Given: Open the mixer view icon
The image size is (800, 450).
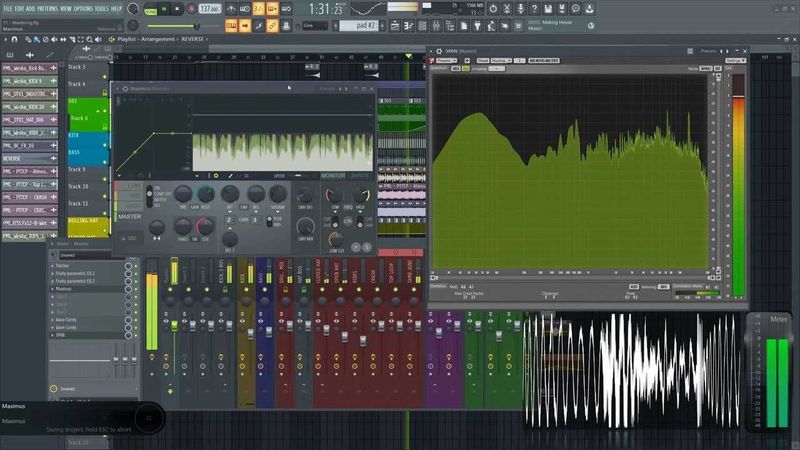Looking at the screenshot, I should click(436, 26).
